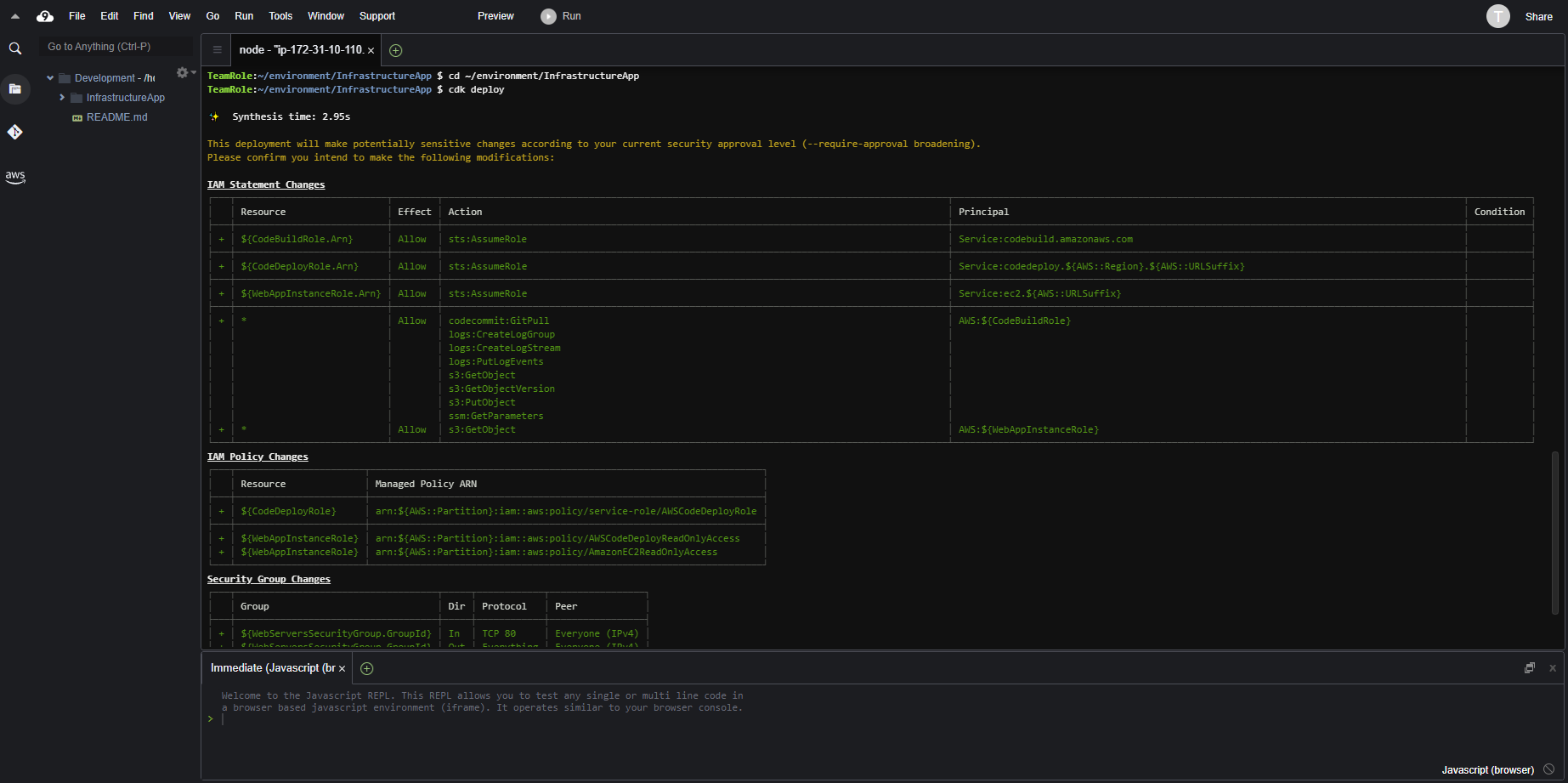Open the Find menu
The height and width of the screenshot is (783, 1568).
(x=144, y=16)
